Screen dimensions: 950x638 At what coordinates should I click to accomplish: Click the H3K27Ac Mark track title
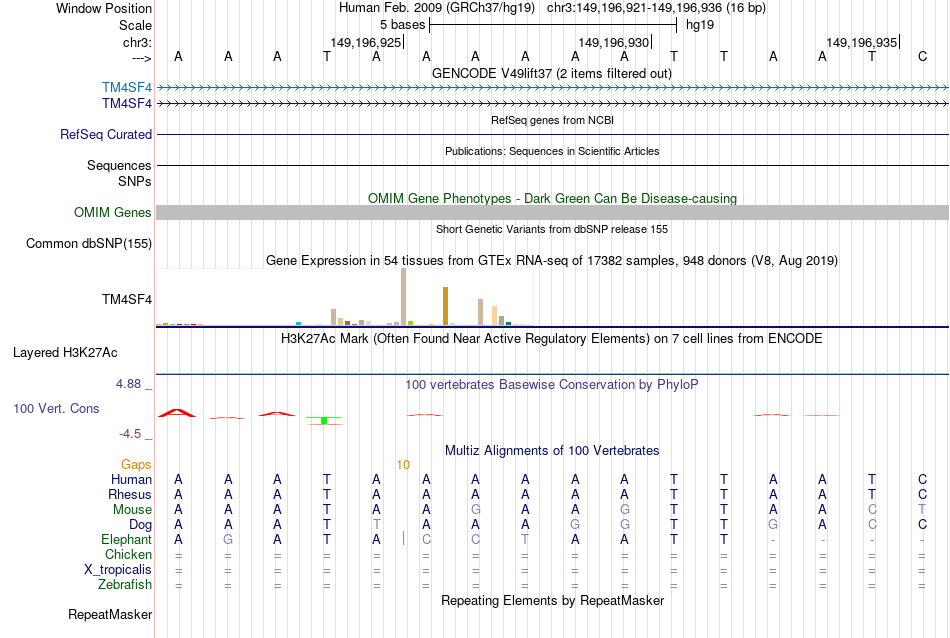(x=551, y=339)
